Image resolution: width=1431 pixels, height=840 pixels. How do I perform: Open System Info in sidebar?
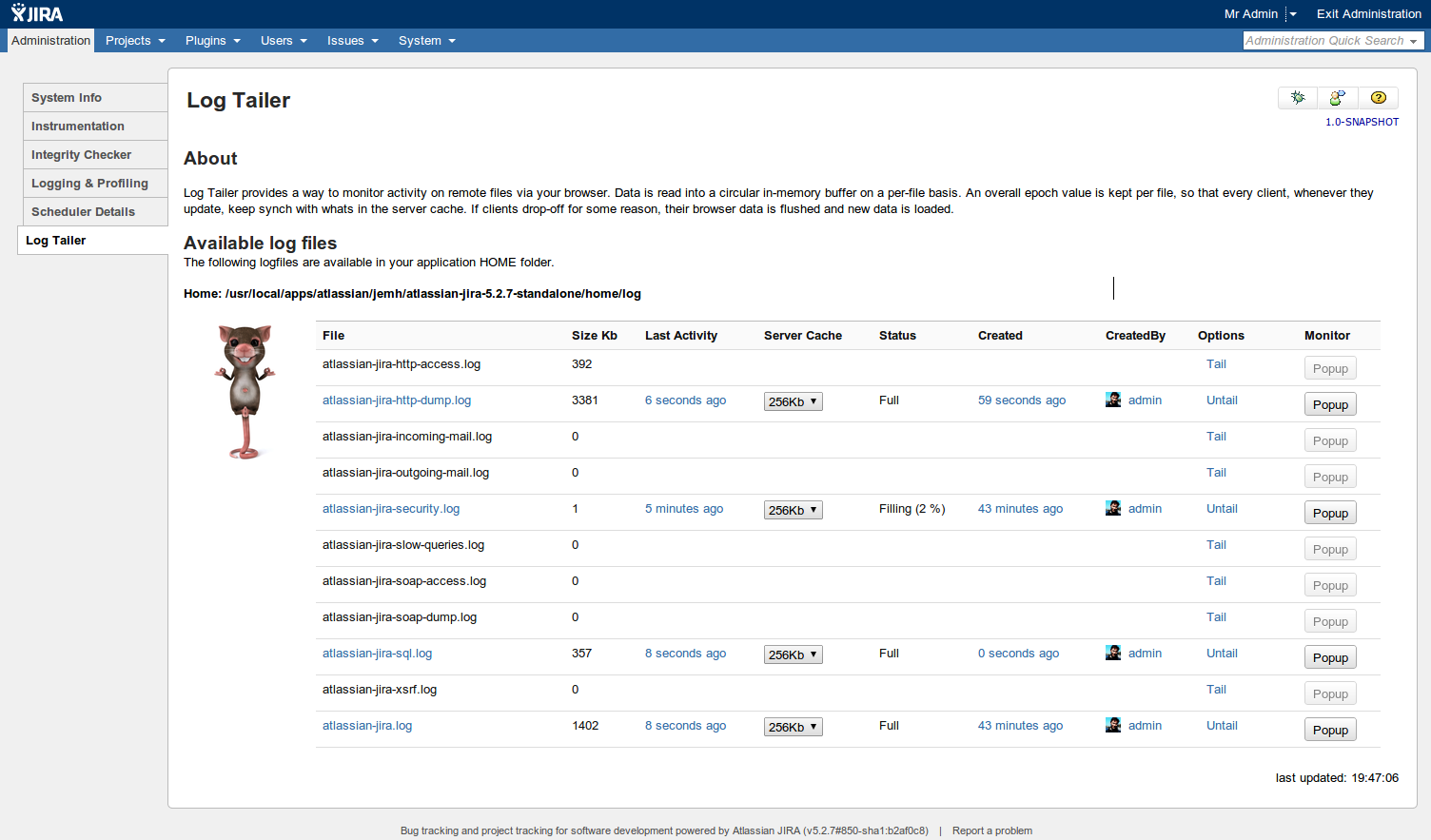point(95,97)
